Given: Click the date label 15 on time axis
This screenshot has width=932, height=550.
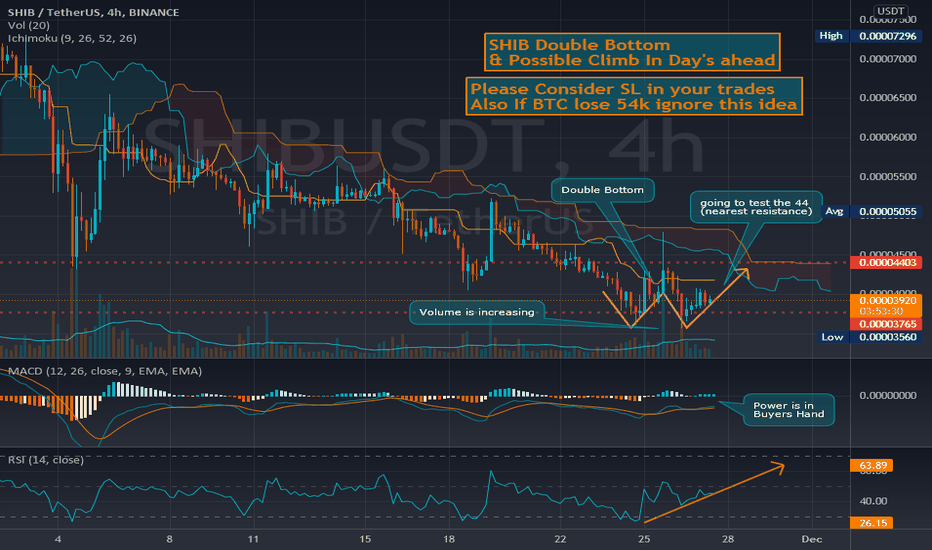Looking at the screenshot, I should 365,539.
